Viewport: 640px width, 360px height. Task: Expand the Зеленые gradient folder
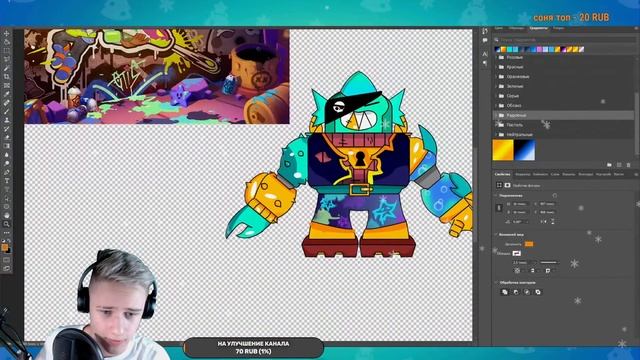496,86
